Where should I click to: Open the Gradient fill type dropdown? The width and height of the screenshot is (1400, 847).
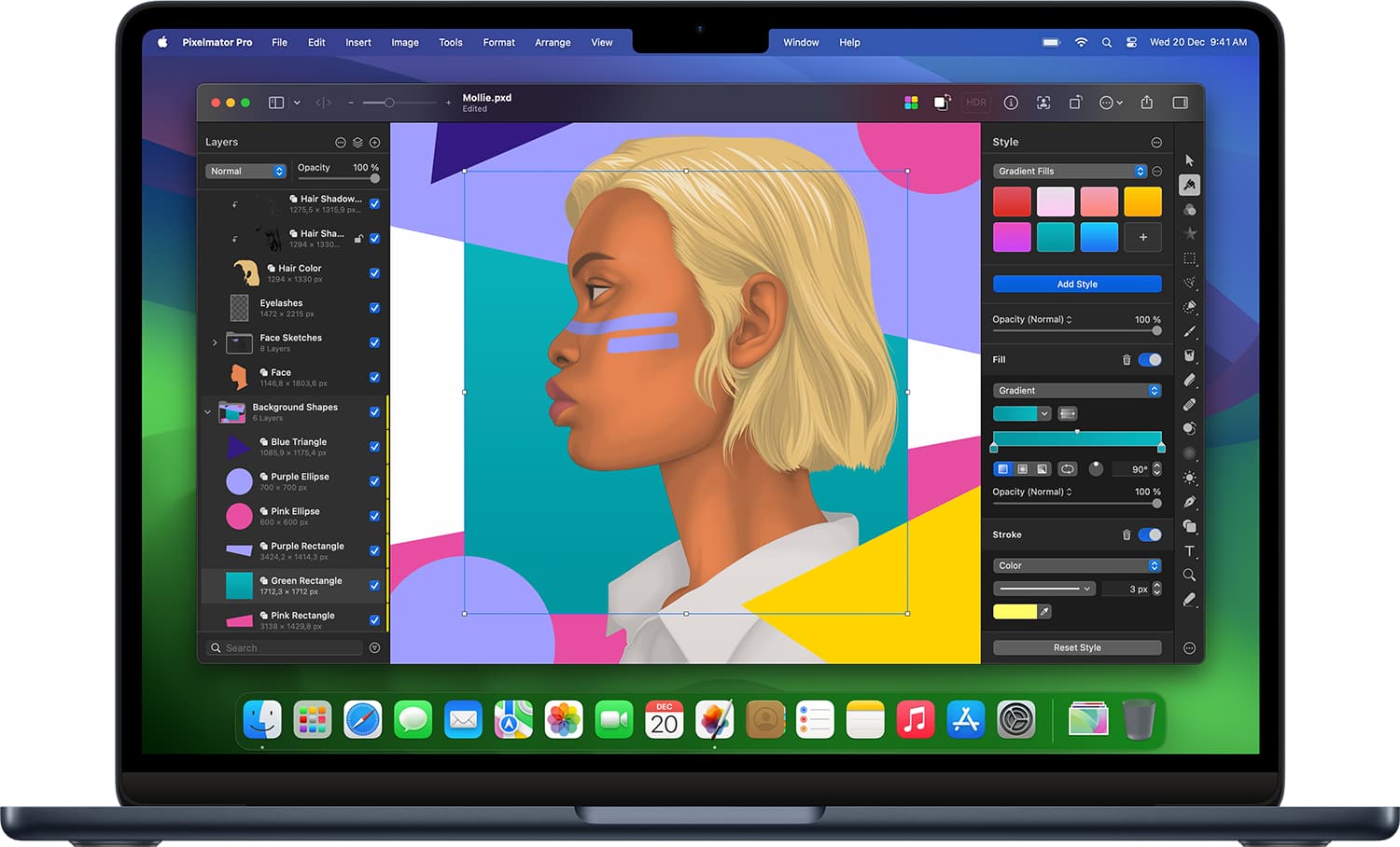click(1077, 391)
